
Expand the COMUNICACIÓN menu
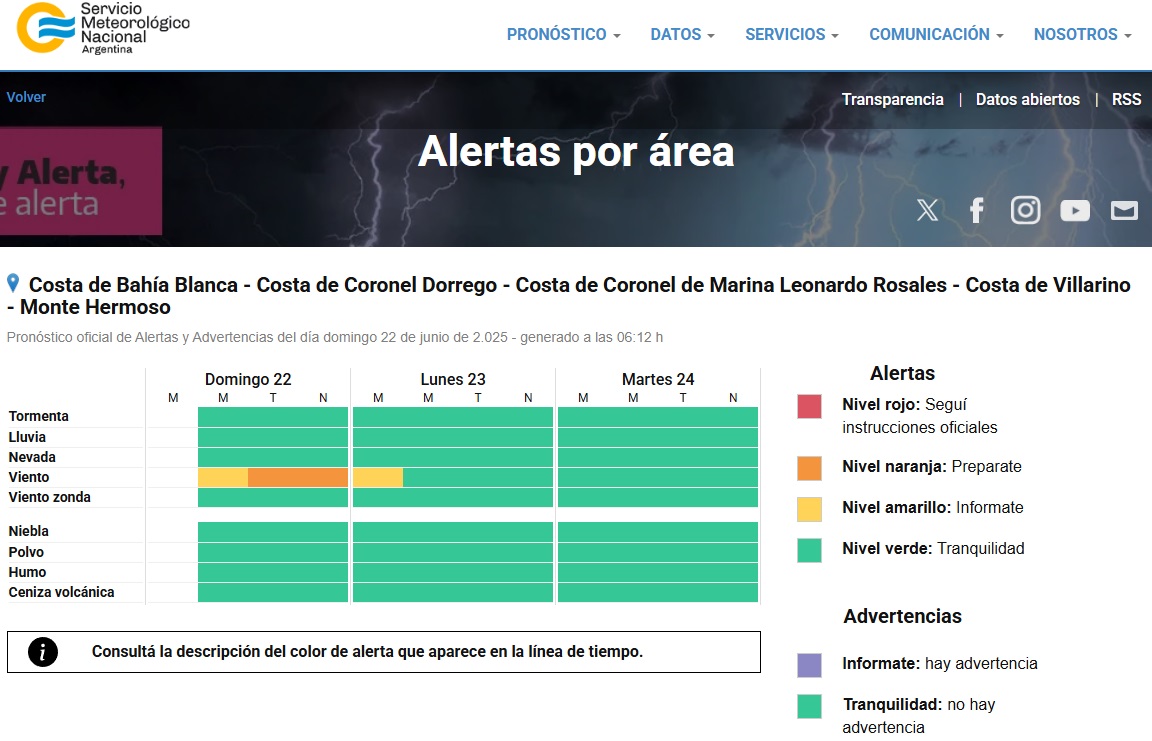point(937,35)
